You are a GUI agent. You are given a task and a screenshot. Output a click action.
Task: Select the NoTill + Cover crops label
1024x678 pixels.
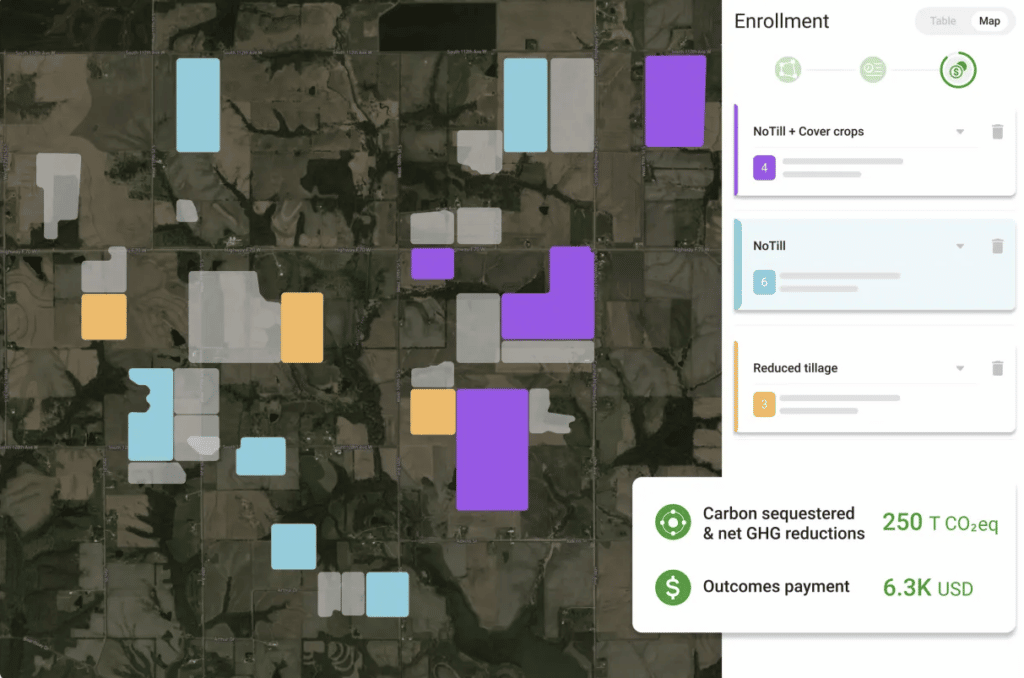(x=808, y=131)
